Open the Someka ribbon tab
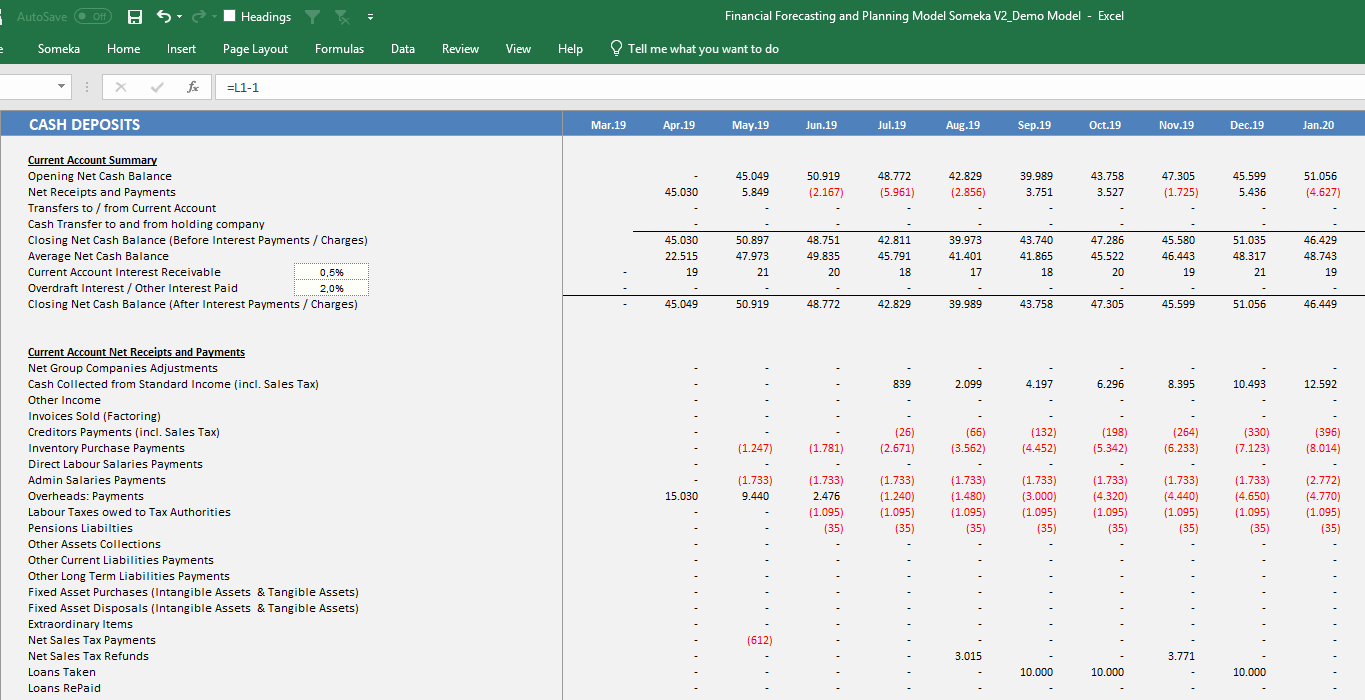The width and height of the screenshot is (1365, 700). (58, 48)
